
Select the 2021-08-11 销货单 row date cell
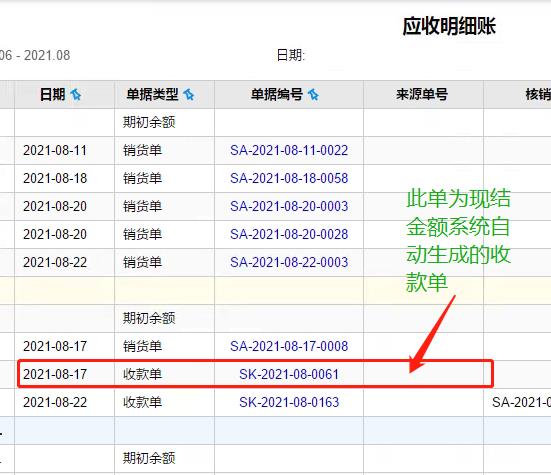(x=64, y=150)
